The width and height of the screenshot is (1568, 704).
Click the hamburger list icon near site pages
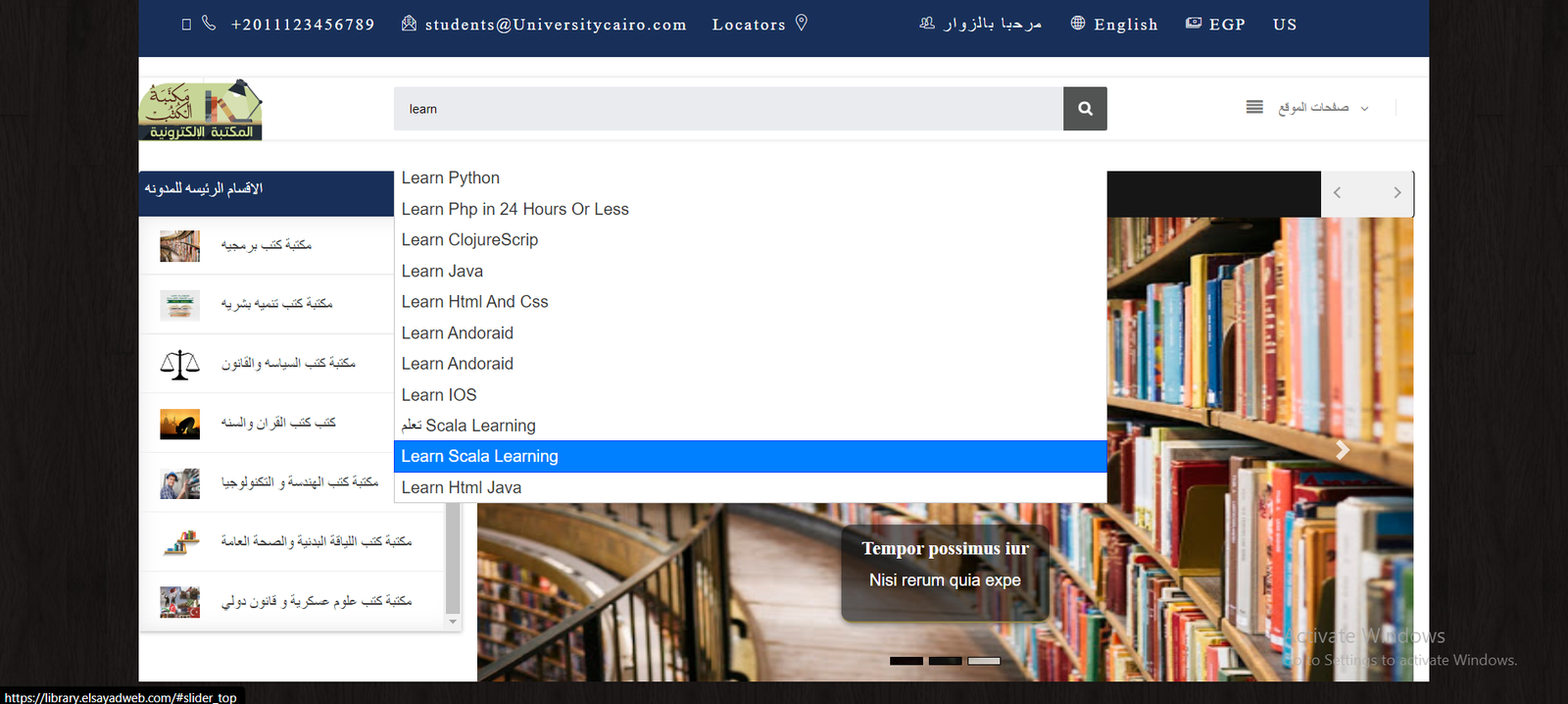(x=1254, y=107)
